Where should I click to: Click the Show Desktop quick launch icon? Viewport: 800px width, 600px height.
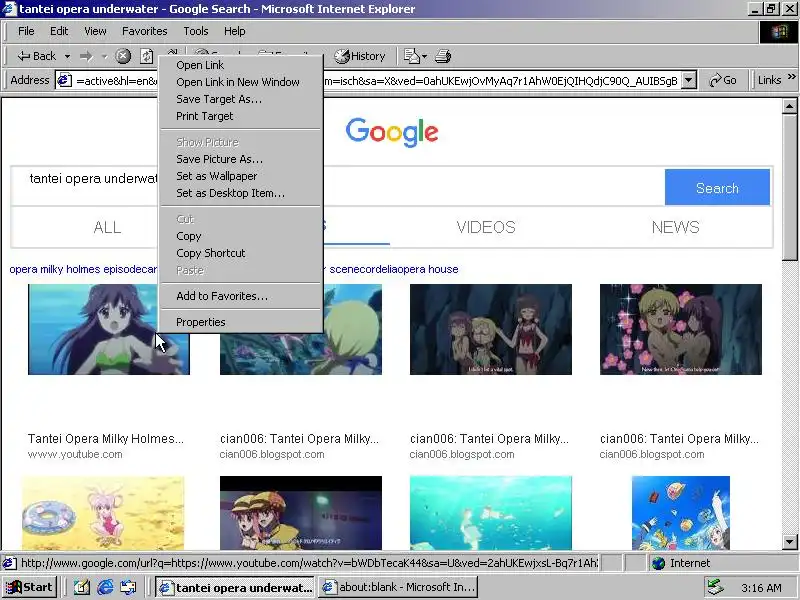click(82, 587)
